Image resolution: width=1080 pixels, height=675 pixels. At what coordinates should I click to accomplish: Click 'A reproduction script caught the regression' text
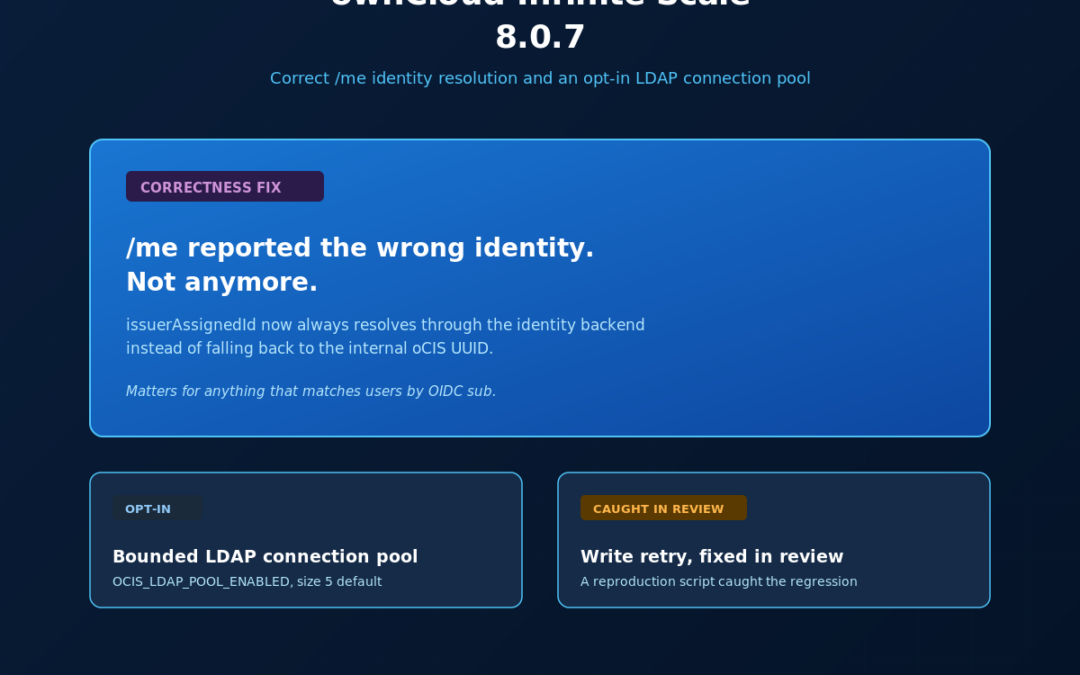pos(718,582)
